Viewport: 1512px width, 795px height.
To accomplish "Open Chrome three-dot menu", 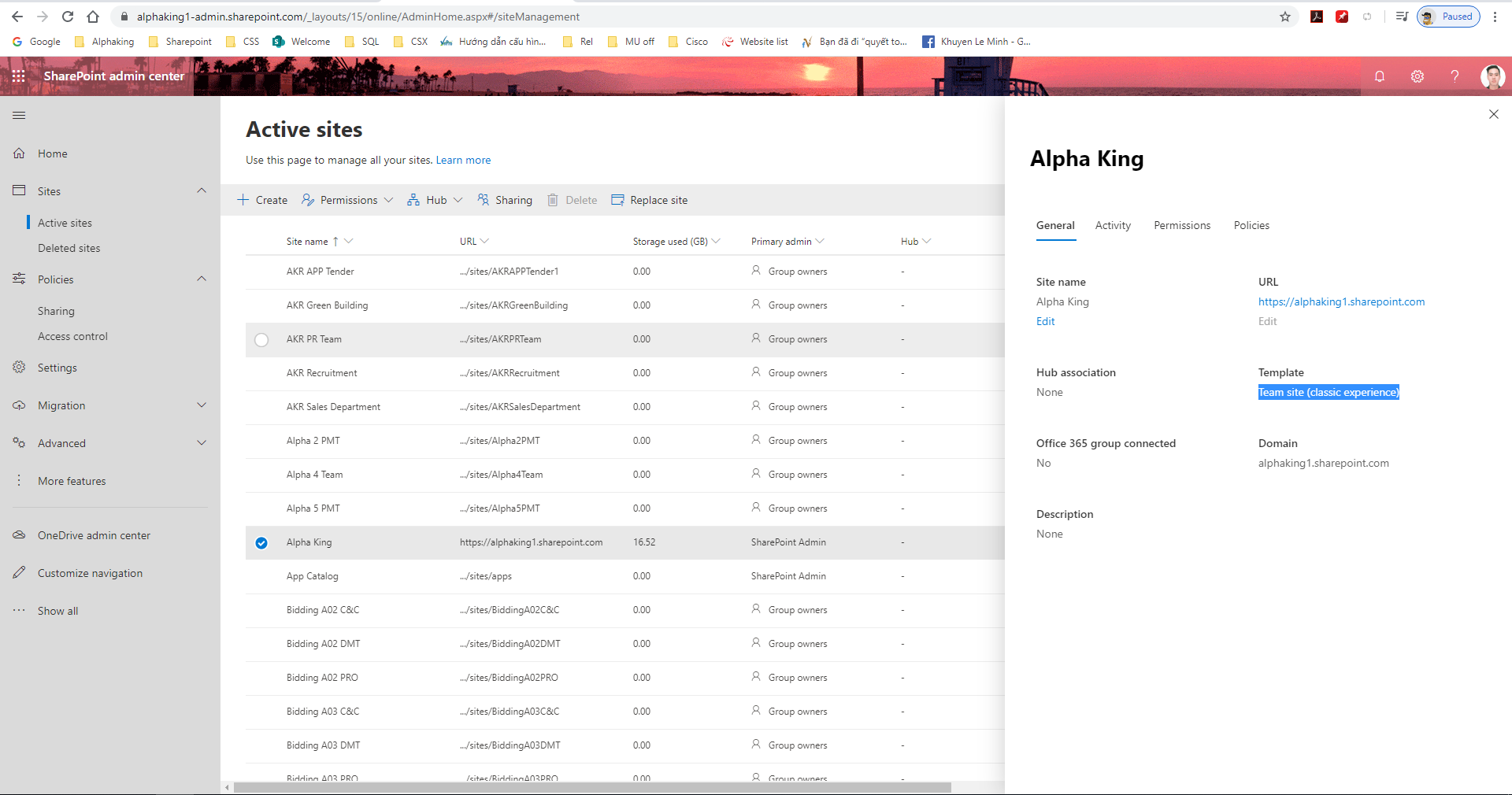I will [x=1495, y=17].
